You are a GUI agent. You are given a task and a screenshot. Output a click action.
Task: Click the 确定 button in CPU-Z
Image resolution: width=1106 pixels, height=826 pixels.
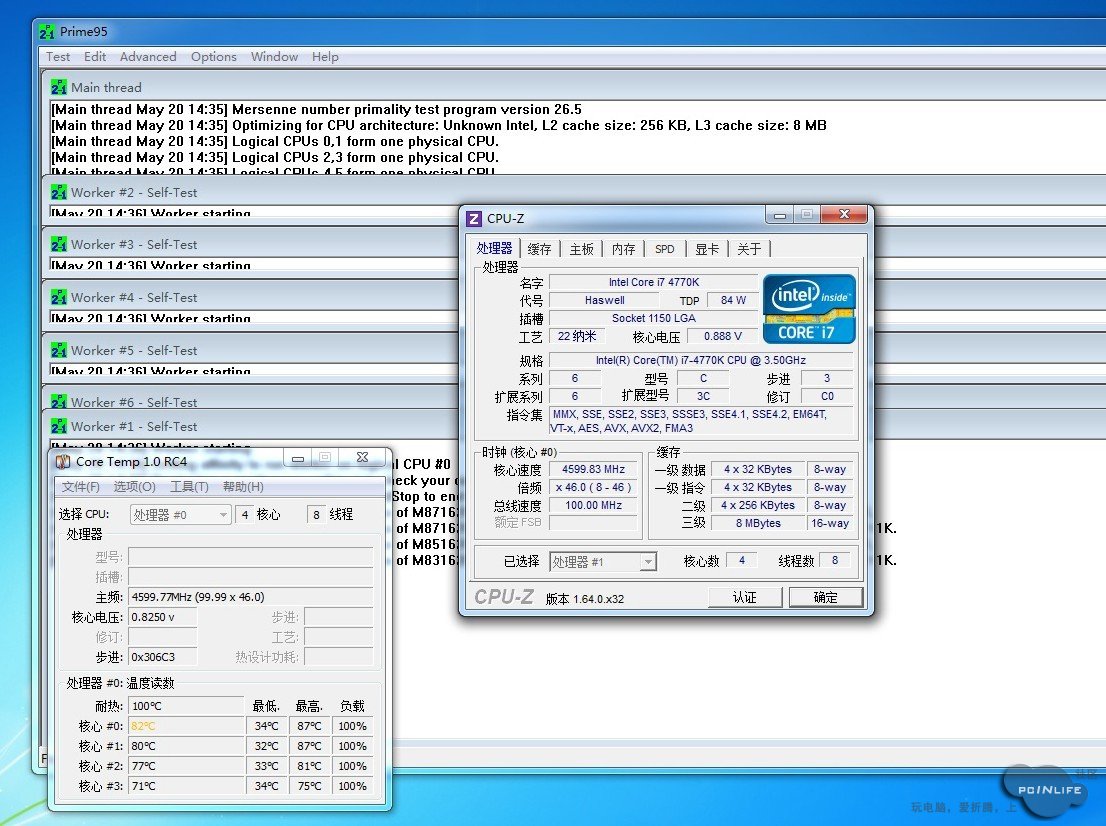pos(826,597)
